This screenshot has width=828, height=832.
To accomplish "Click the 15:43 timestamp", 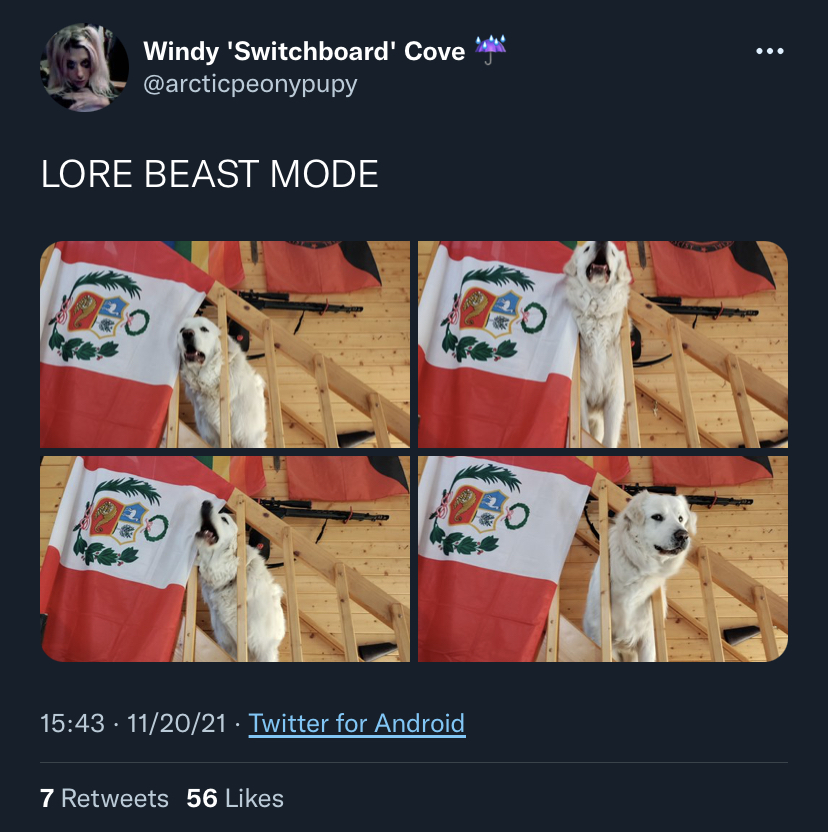I will pos(73,723).
